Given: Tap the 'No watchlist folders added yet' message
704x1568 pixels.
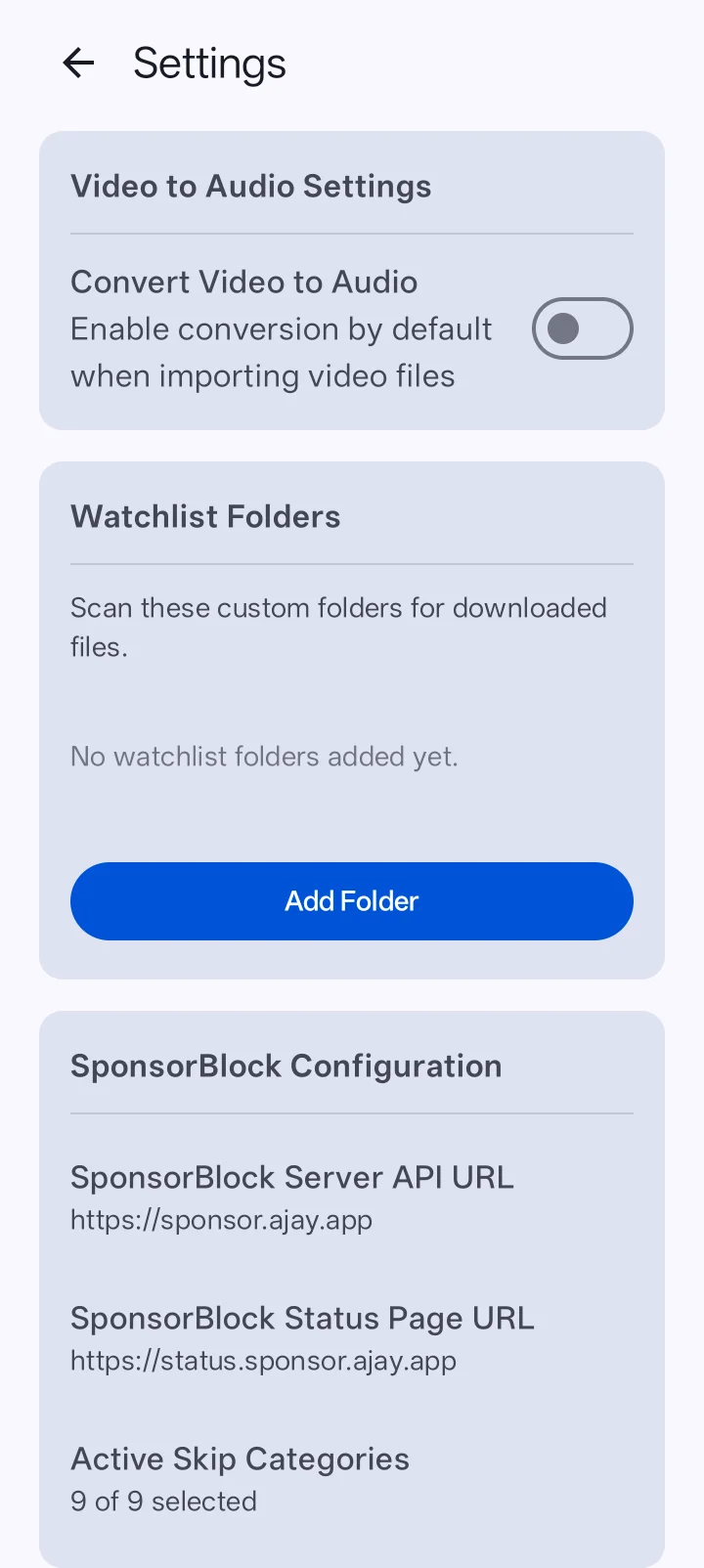Looking at the screenshot, I should (x=264, y=757).
